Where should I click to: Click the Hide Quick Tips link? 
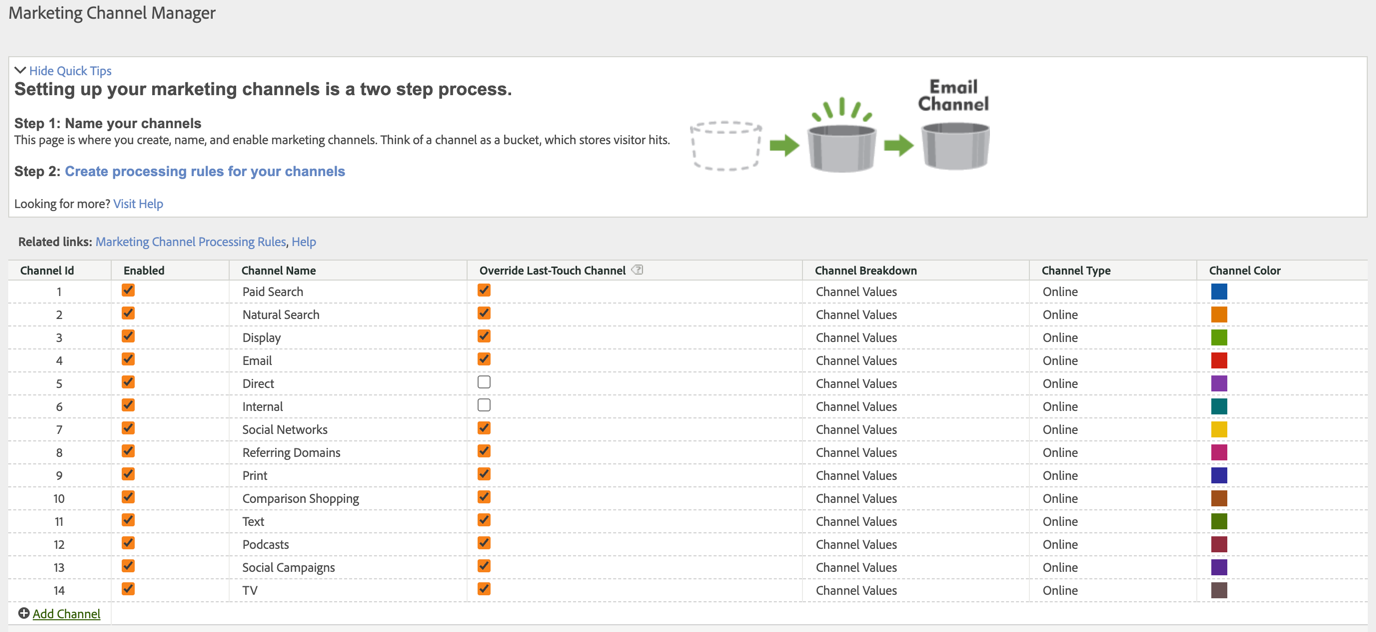70,71
